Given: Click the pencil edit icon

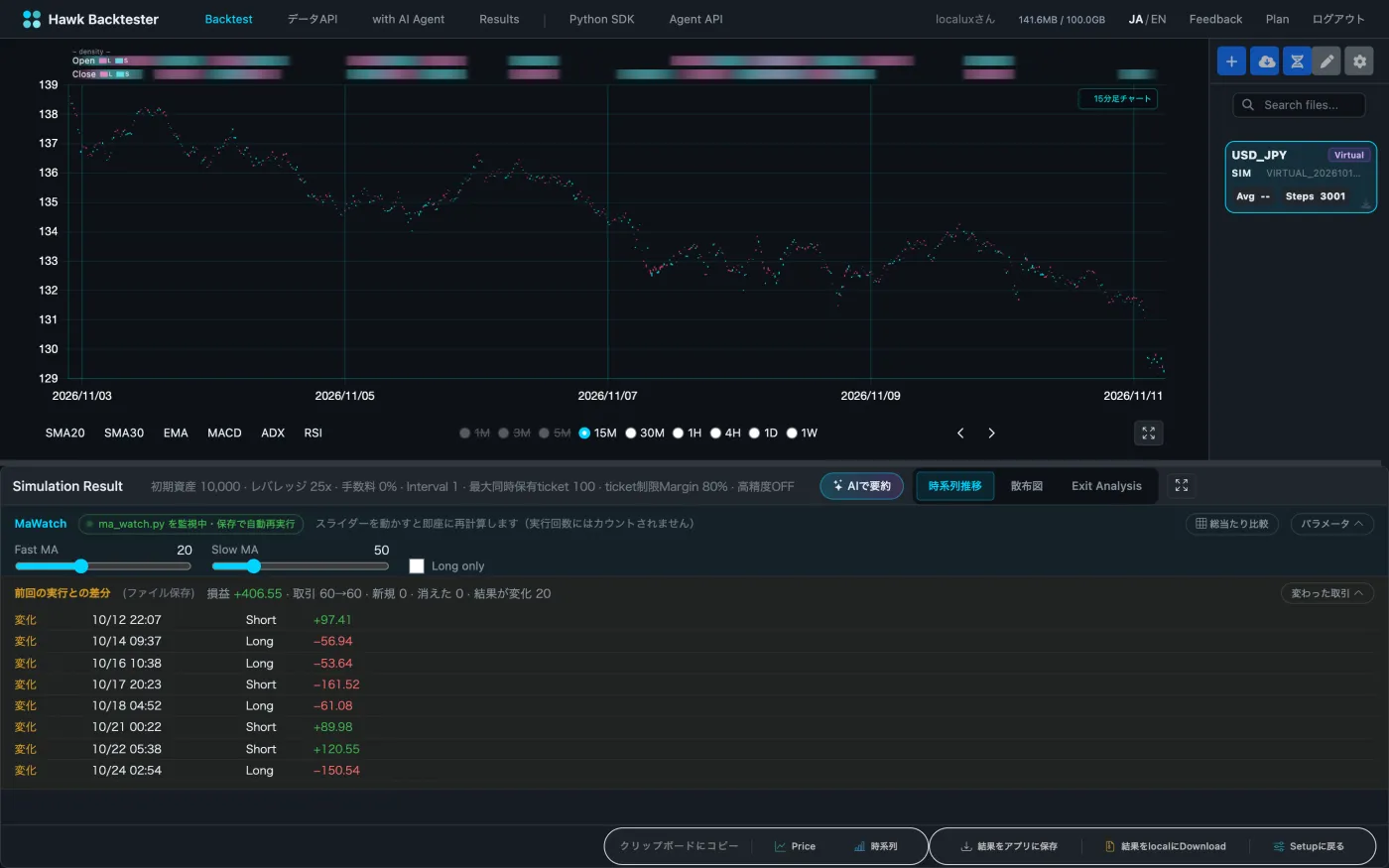Looking at the screenshot, I should 1326,61.
